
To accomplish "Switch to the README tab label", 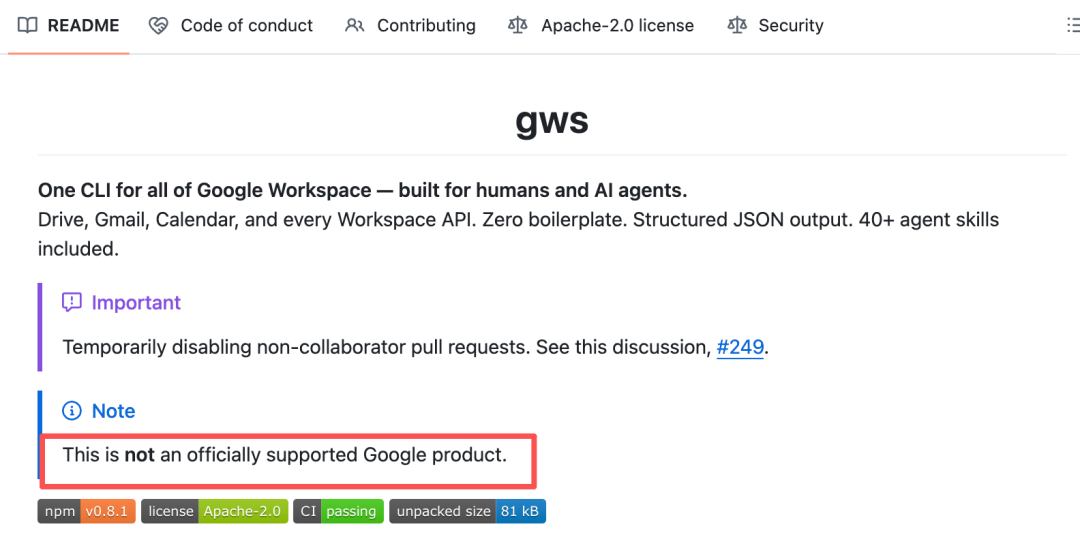I will coord(83,26).
